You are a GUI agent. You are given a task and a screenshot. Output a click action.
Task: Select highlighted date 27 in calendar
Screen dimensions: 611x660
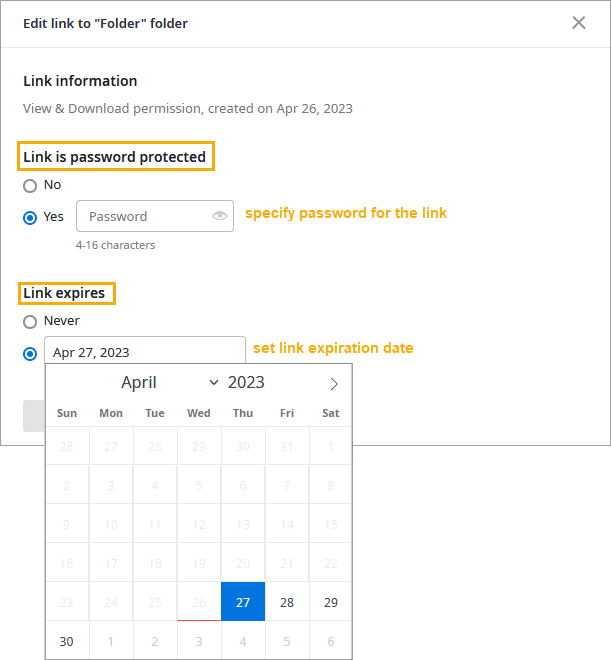click(x=243, y=602)
